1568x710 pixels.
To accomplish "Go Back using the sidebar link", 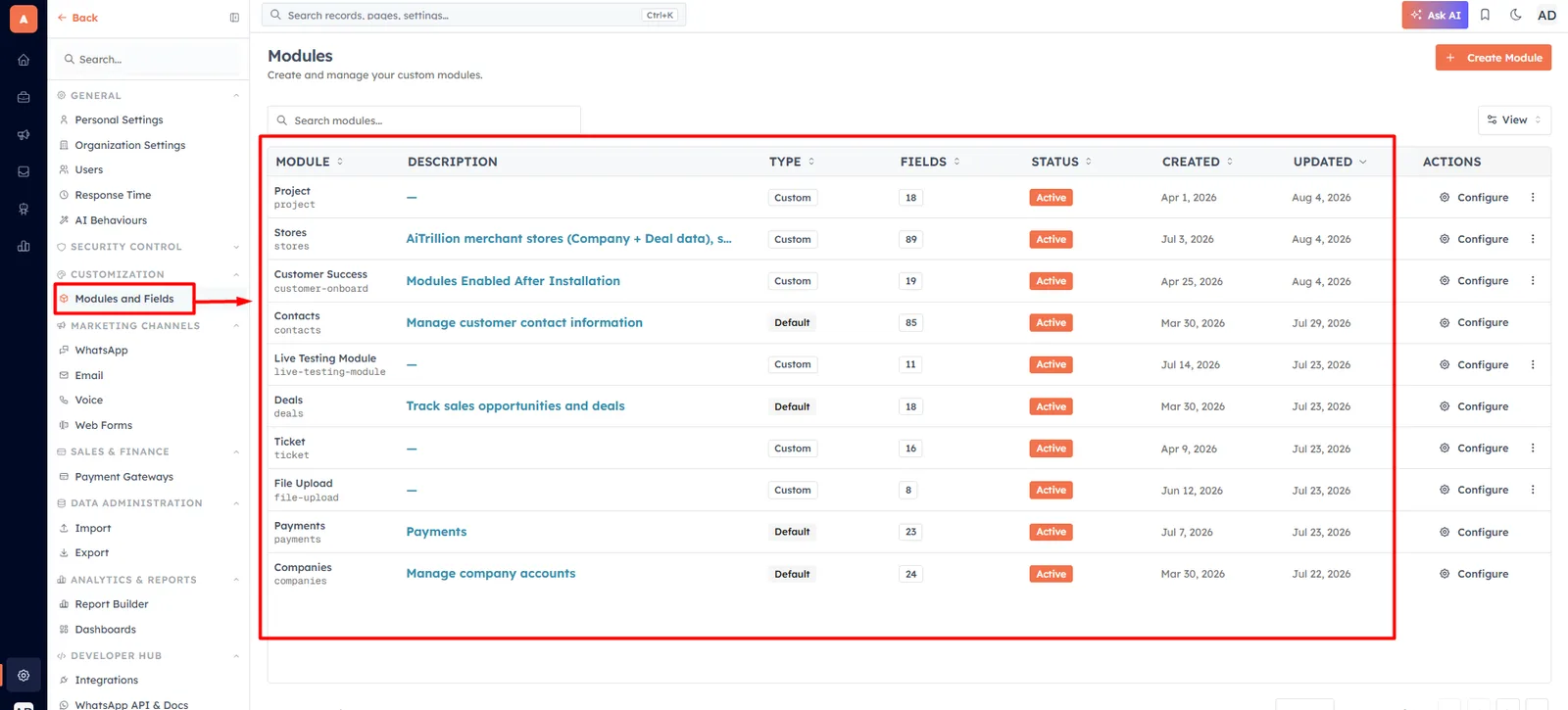I will point(77,18).
